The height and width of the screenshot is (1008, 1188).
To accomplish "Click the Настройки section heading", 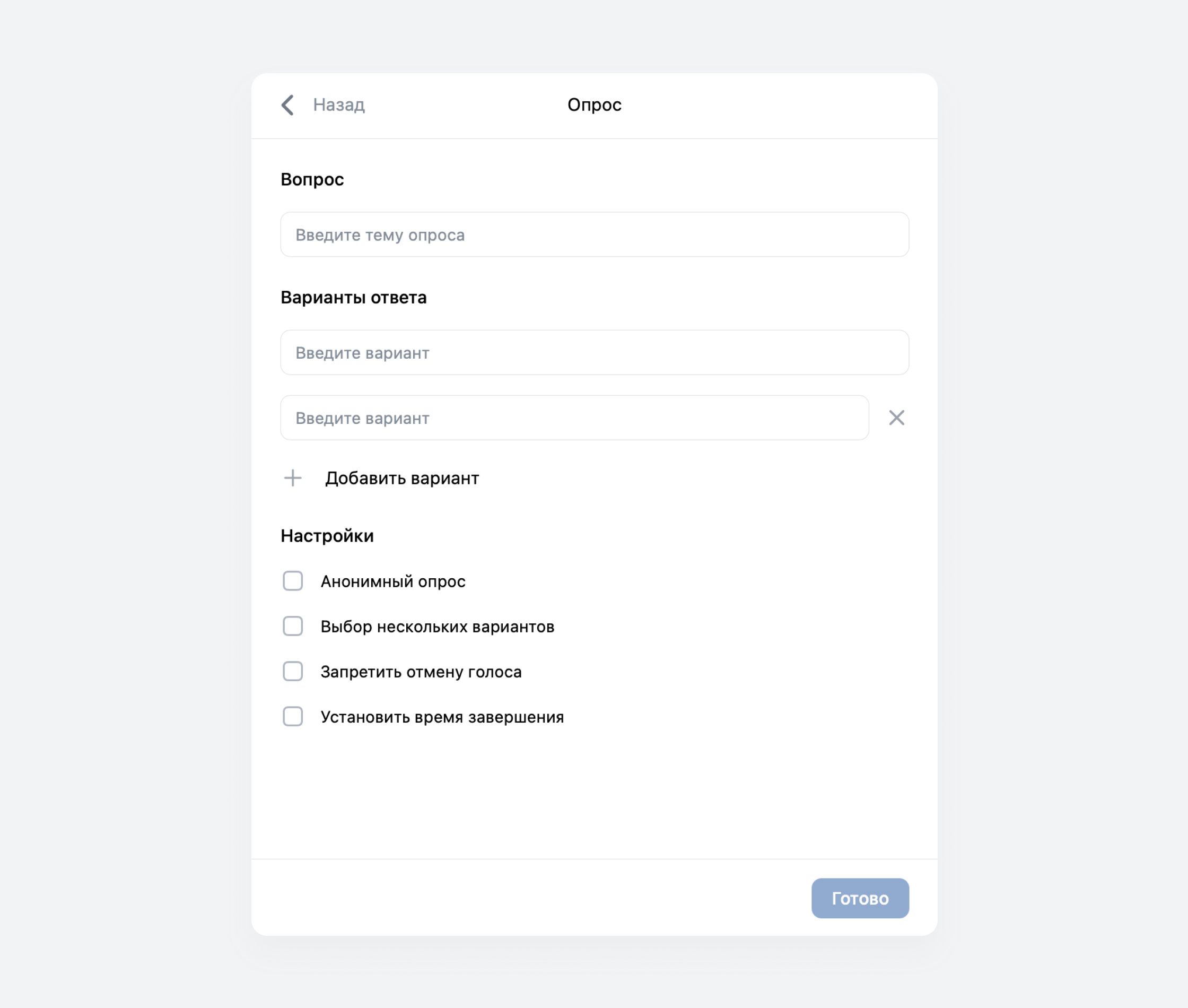I will click(x=327, y=536).
